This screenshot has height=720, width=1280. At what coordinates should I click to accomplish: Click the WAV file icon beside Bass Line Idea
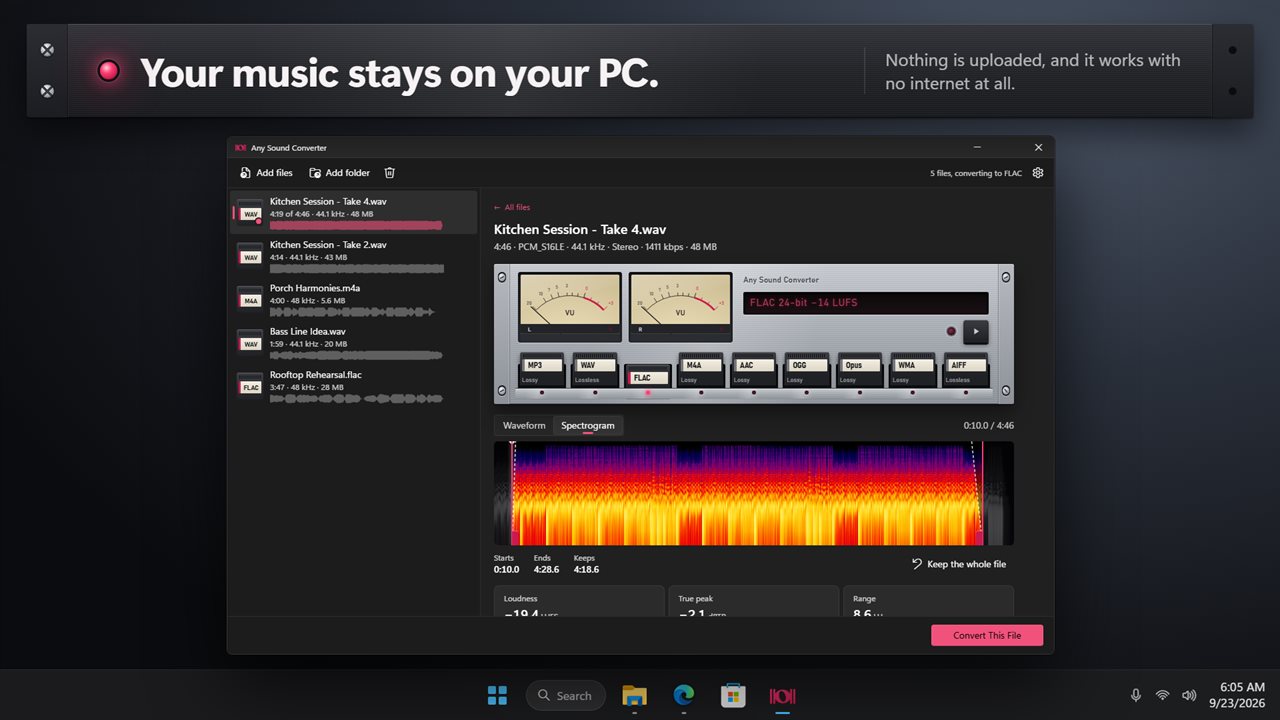click(x=250, y=342)
